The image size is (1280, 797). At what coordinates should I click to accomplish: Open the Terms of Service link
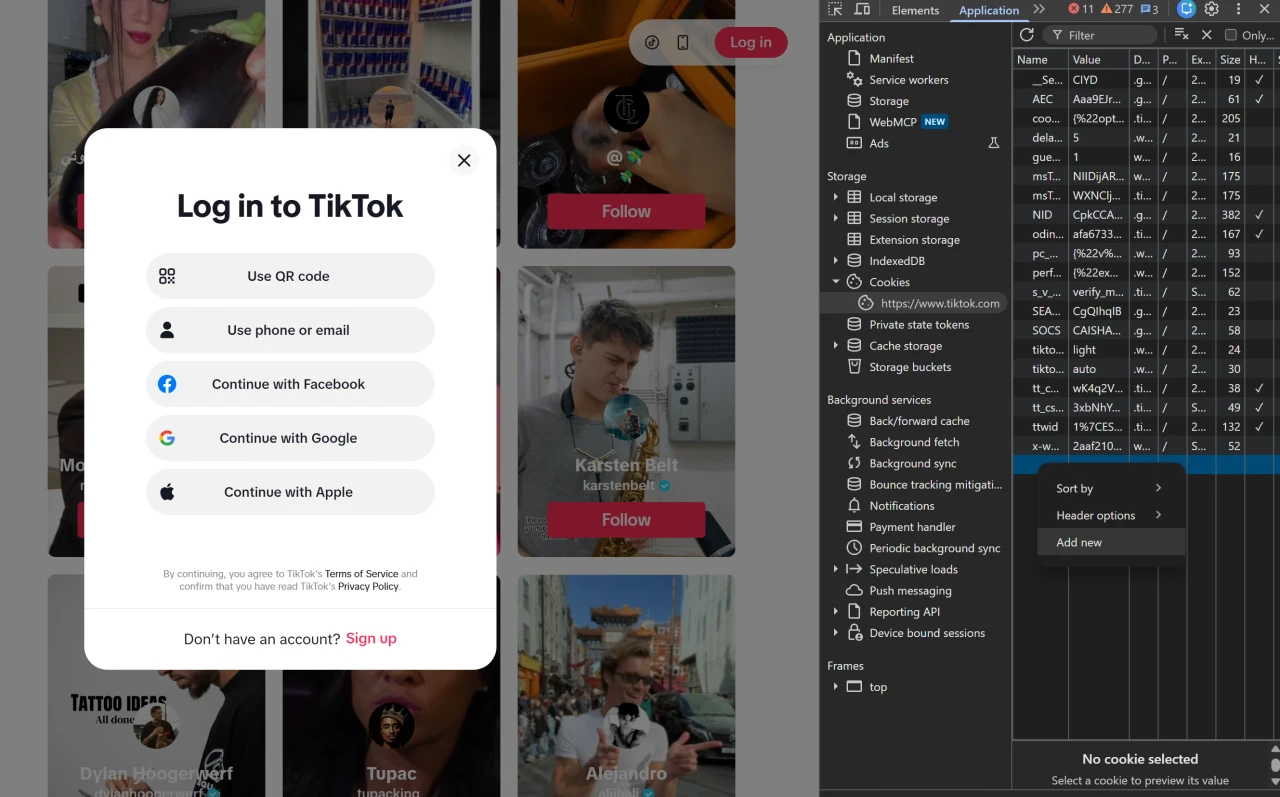[x=361, y=574]
